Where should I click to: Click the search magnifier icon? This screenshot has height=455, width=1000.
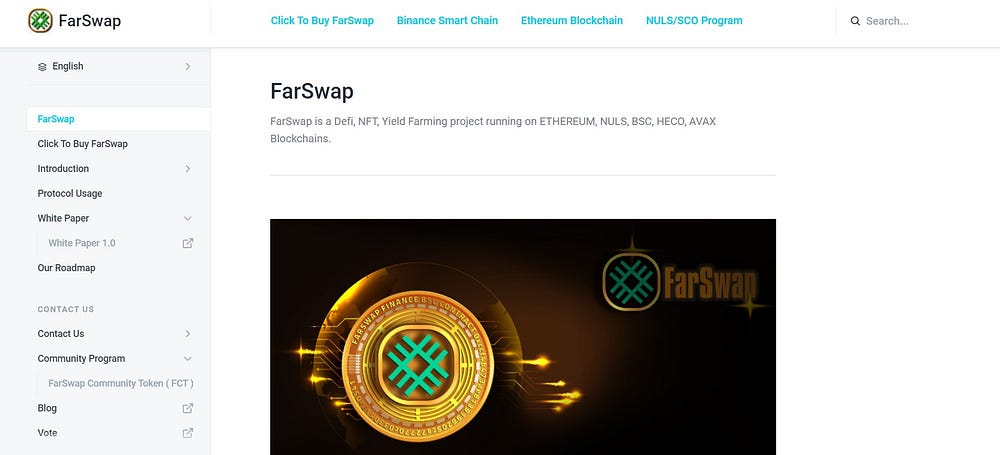click(x=855, y=21)
